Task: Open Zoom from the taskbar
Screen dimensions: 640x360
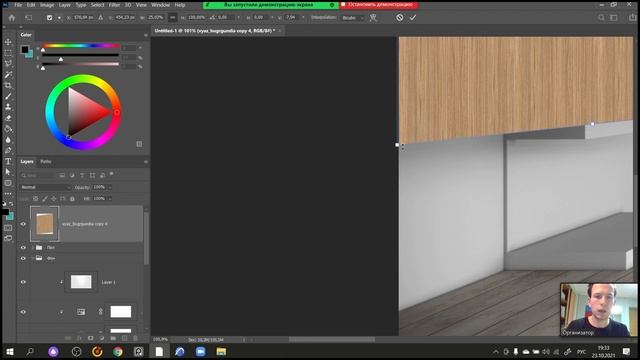Action: (200, 351)
